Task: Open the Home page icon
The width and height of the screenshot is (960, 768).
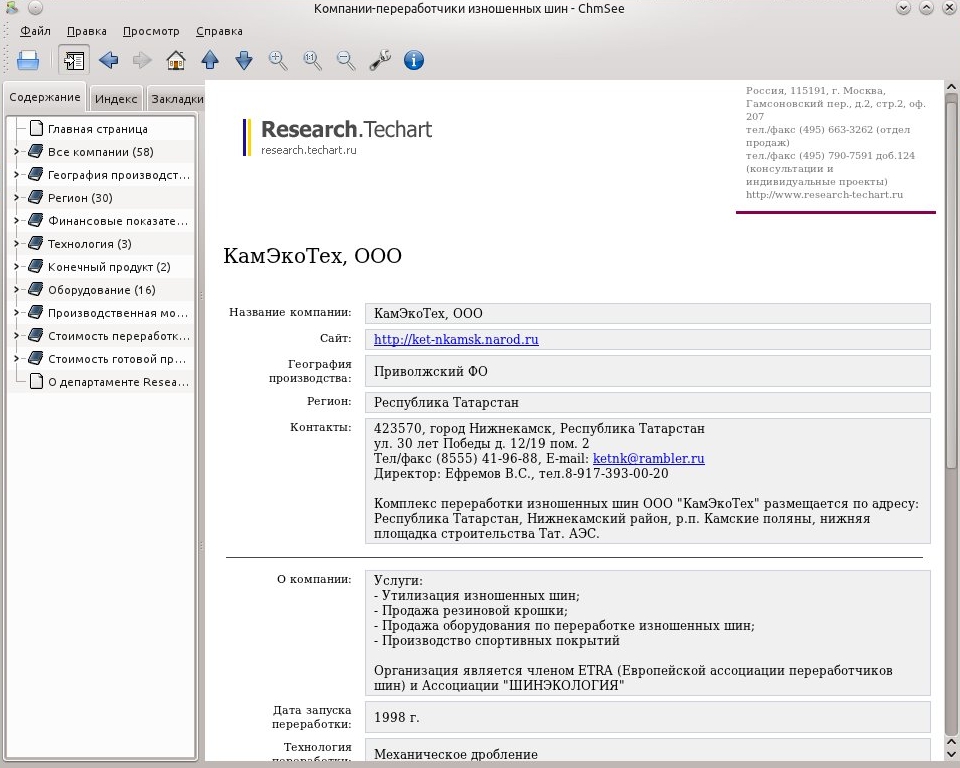Action: (x=176, y=60)
